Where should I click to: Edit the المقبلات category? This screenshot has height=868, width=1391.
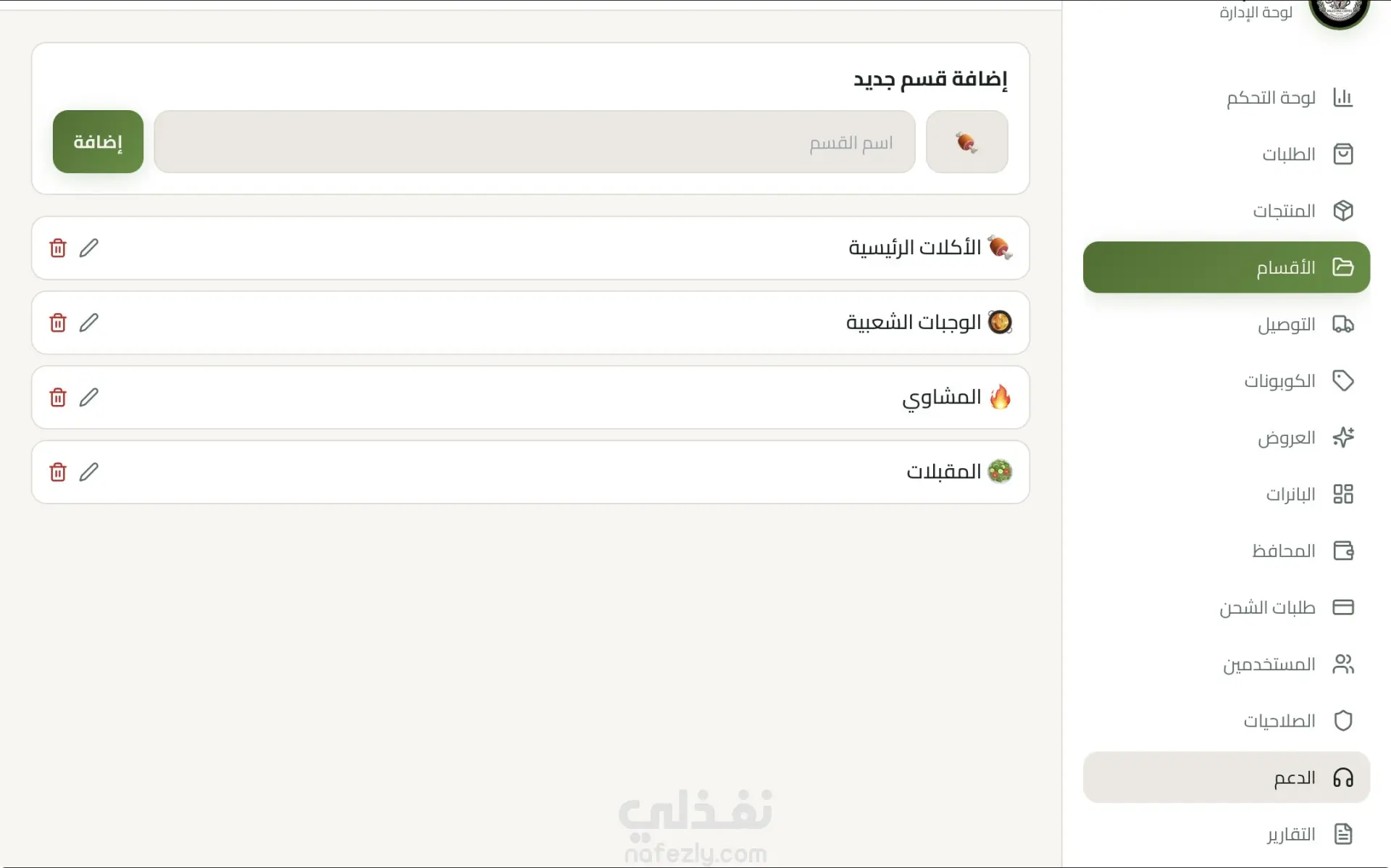tap(89, 472)
